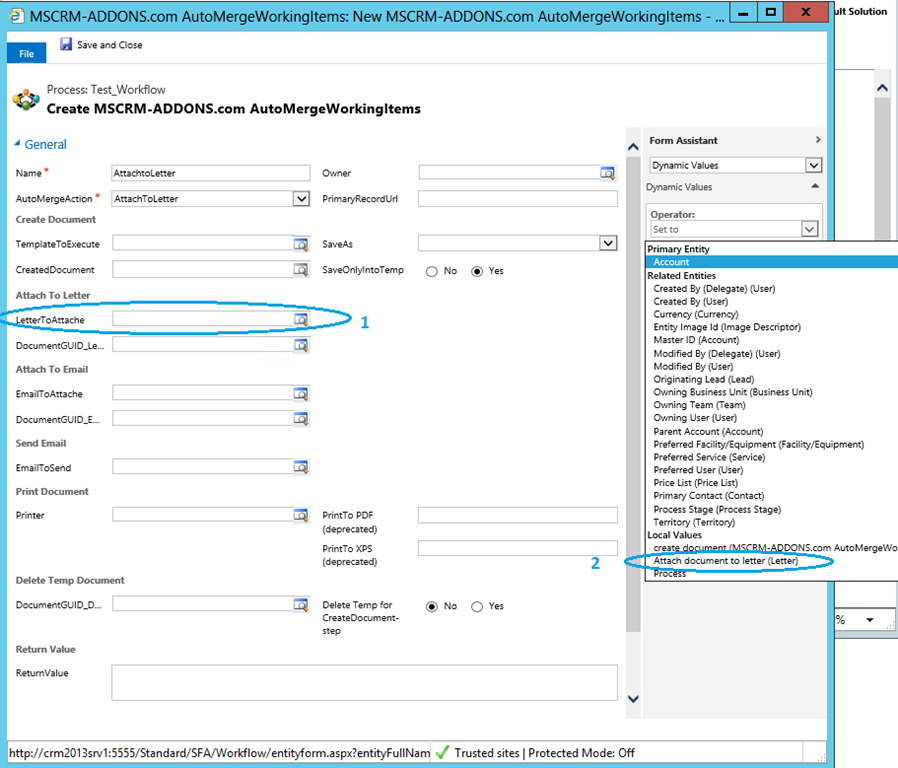Image resolution: width=898 pixels, height=768 pixels.
Task: Click the Save and Close disk icon
Action: click(66, 44)
